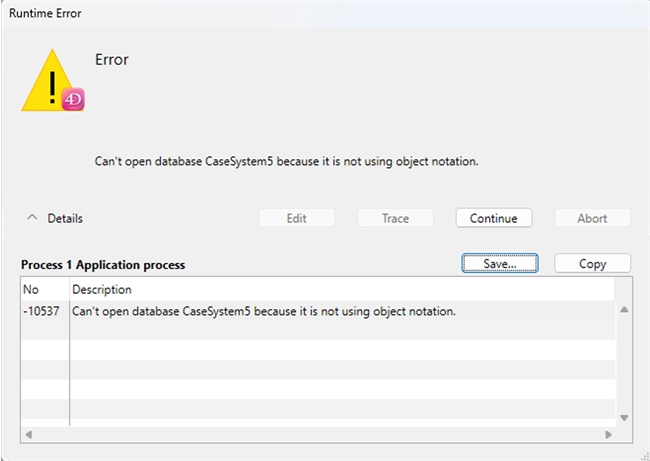This screenshot has height=461, width=650.
Task: Click the pink 4D logo badge
Action: pyautogui.click(x=73, y=99)
